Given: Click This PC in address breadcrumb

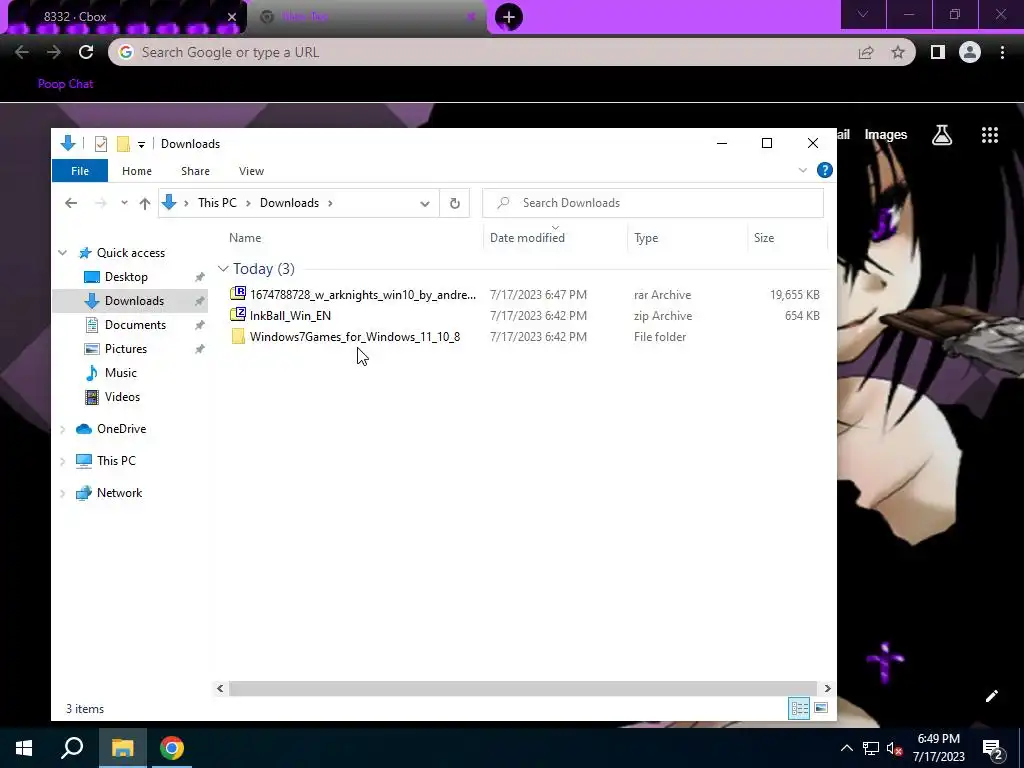Looking at the screenshot, I should pyautogui.click(x=217, y=203).
